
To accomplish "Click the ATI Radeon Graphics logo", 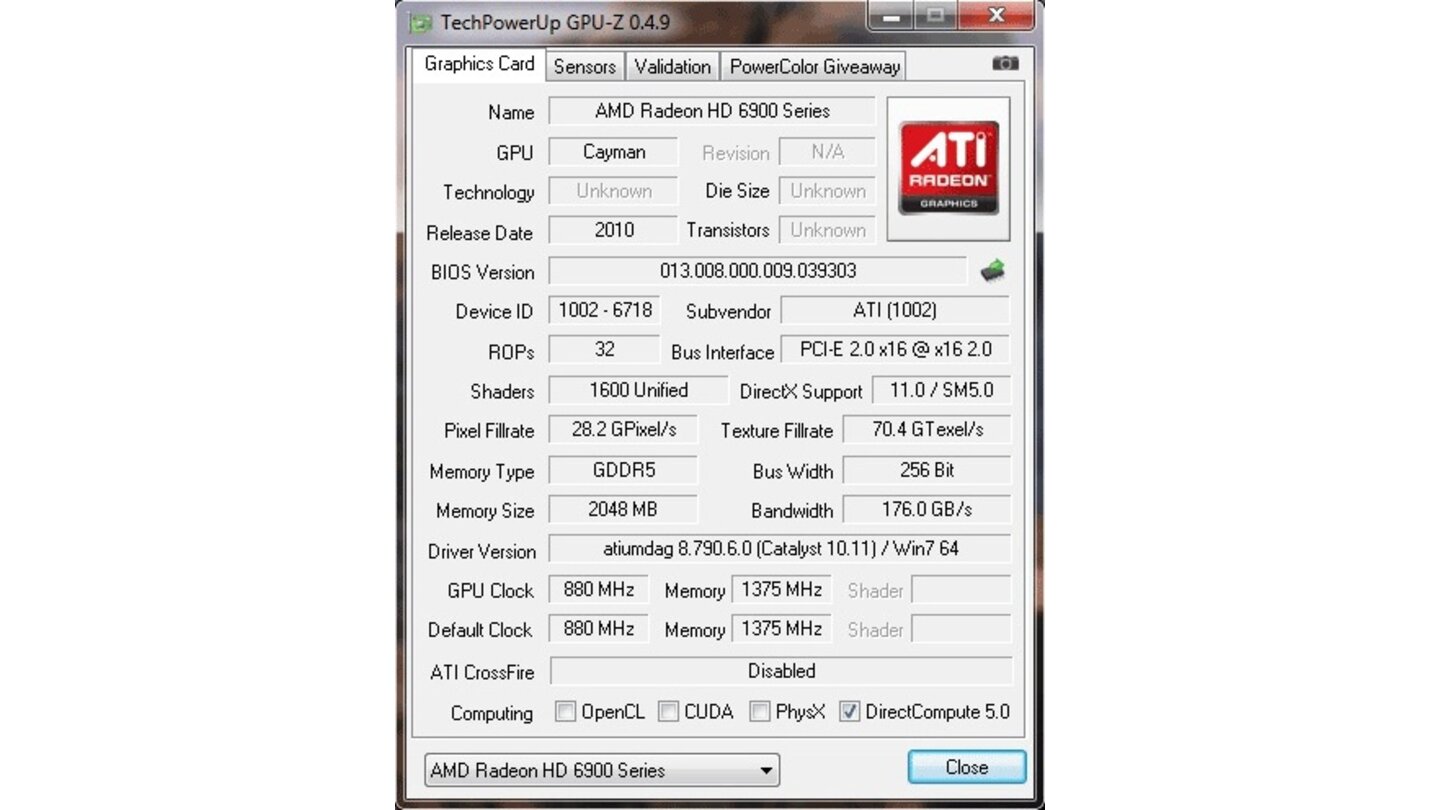I will click(948, 168).
